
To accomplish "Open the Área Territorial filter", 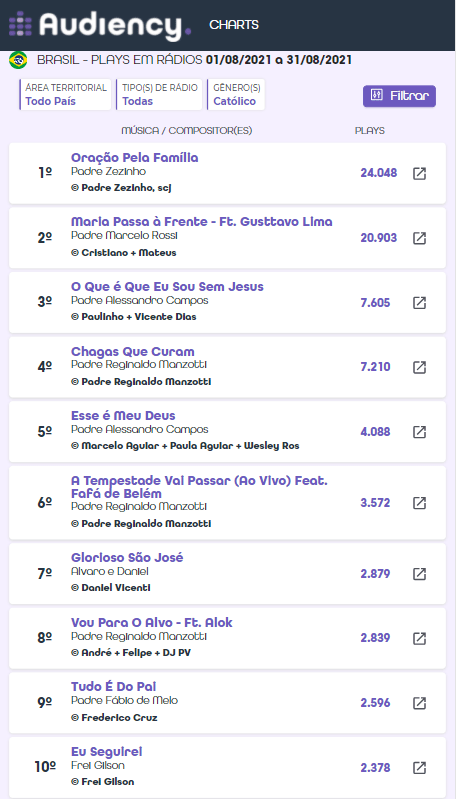I will 65,94.
